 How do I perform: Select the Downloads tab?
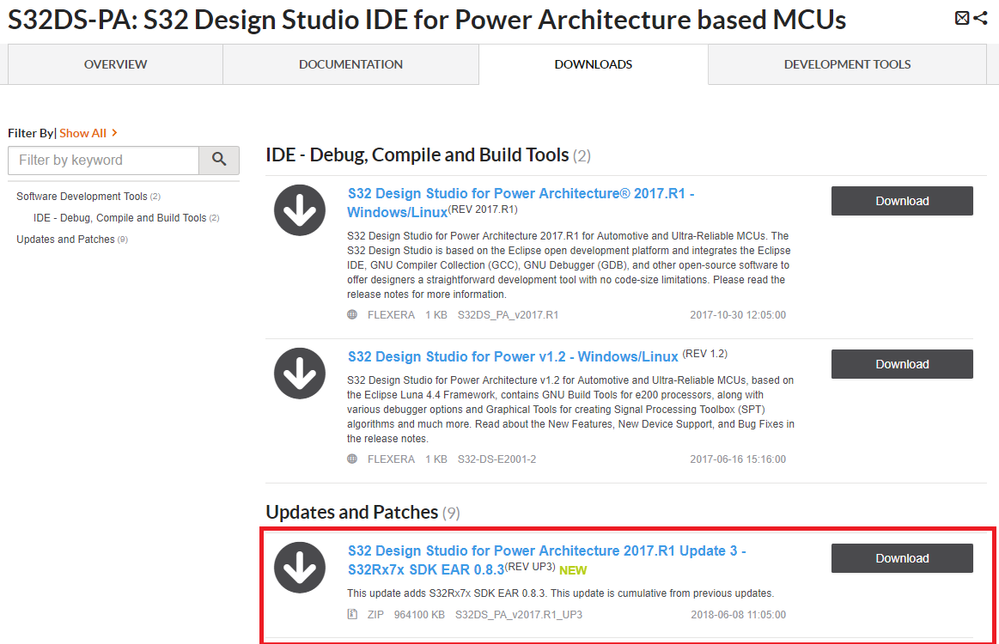tap(593, 64)
